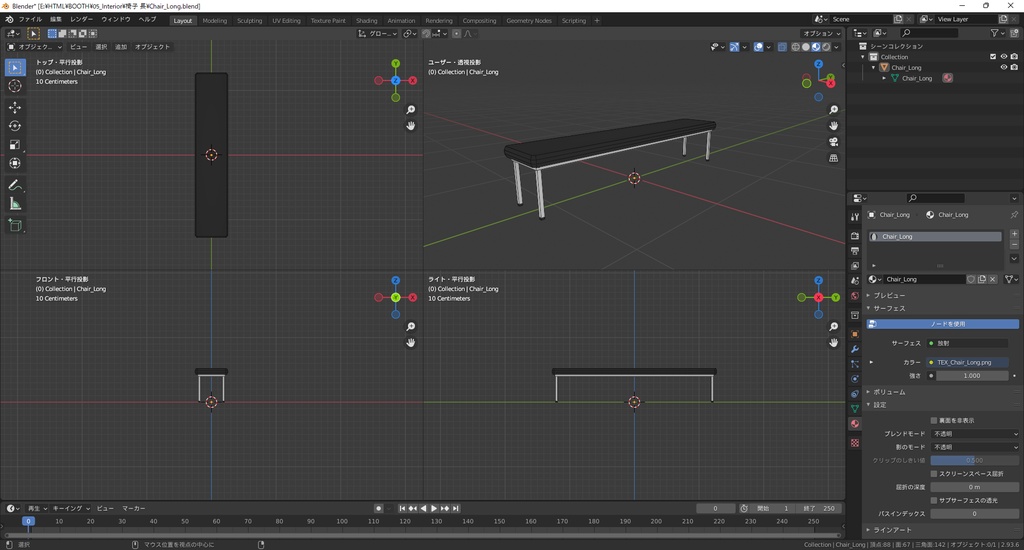
Task: Hide the Collection using its eye icon
Action: point(1004,57)
